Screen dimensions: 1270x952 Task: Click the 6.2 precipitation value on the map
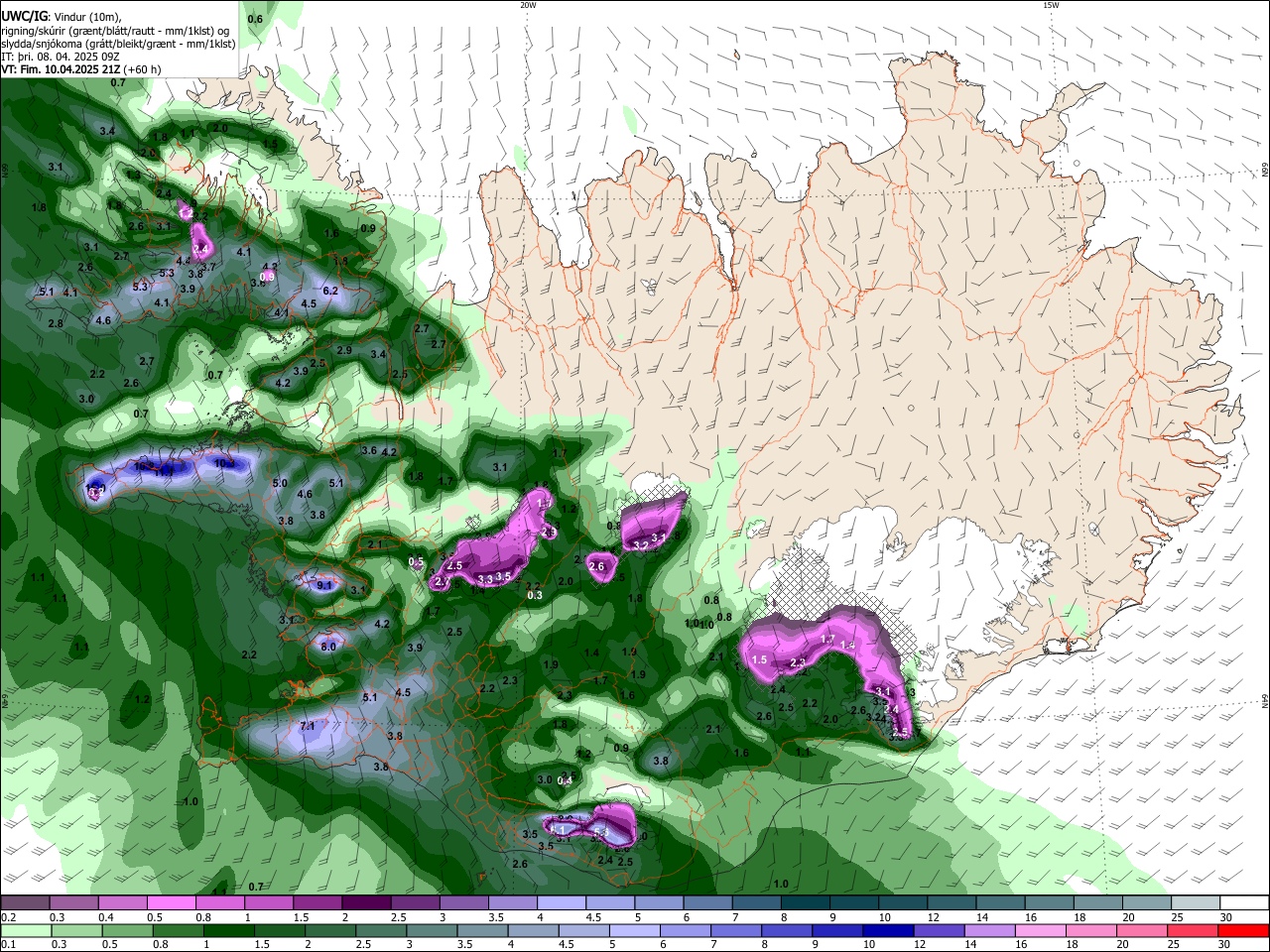pos(330,291)
